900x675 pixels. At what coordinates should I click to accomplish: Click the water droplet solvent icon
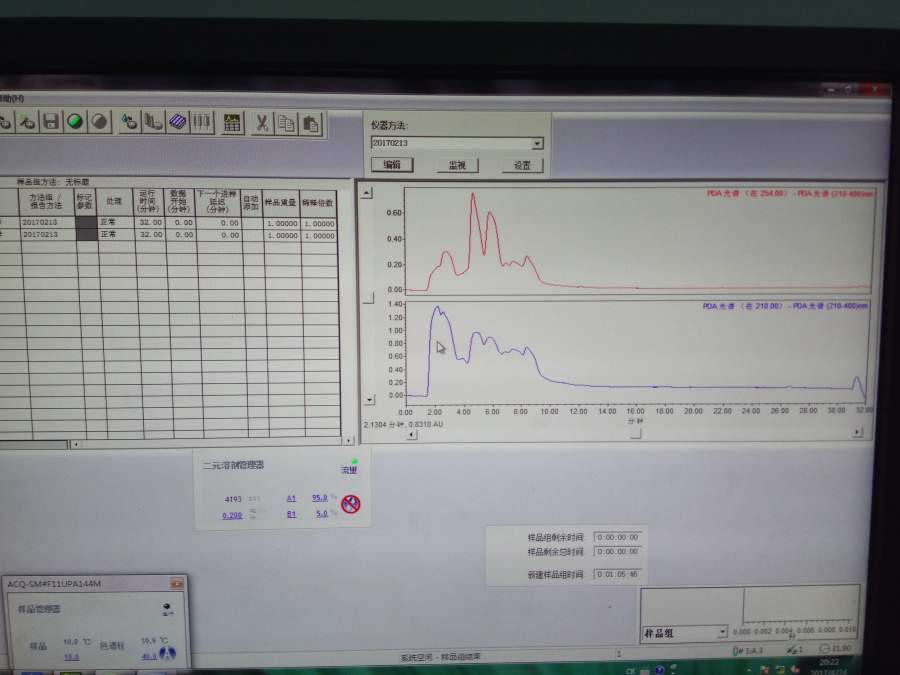(129, 122)
